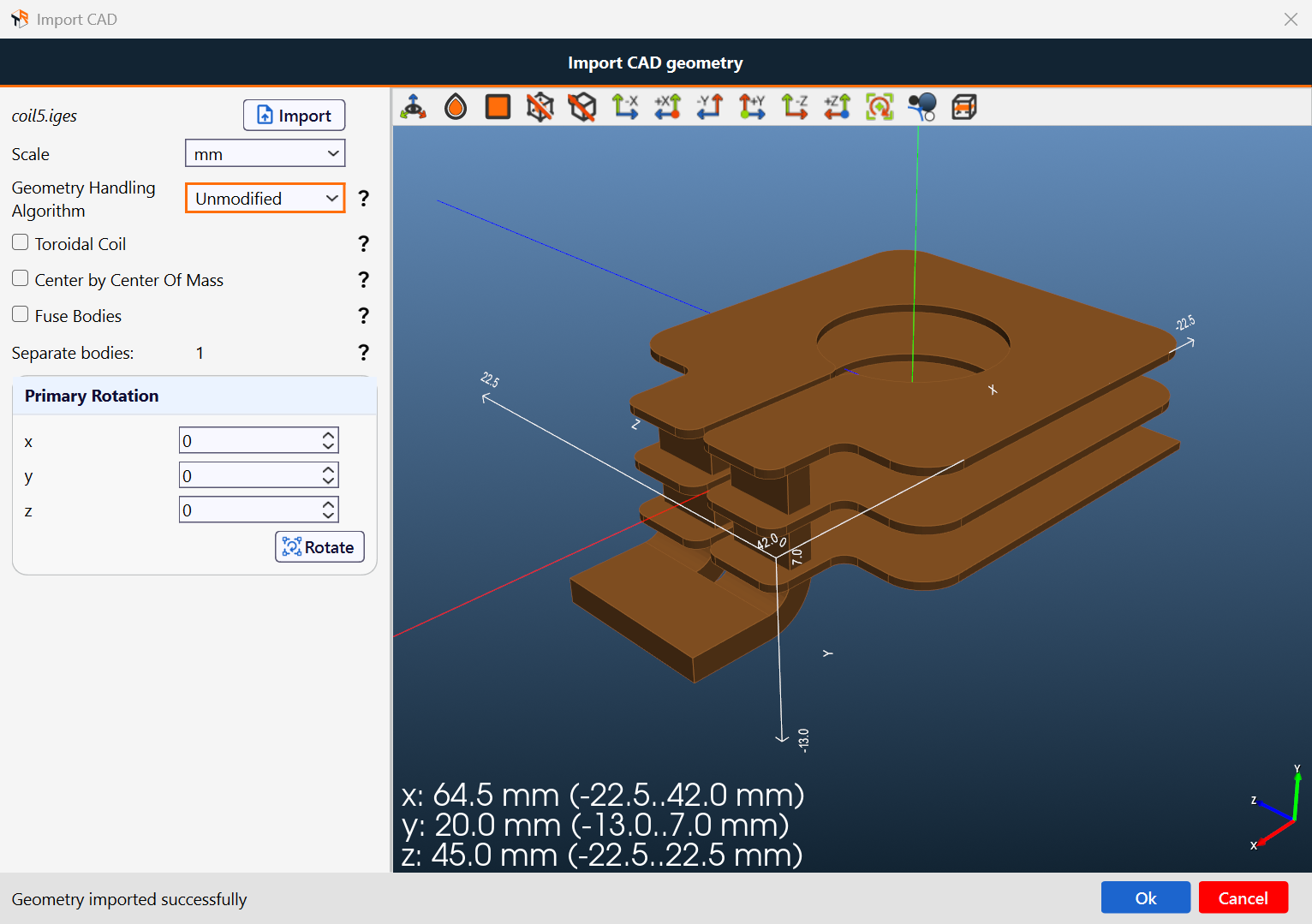Screen dimensions: 1312x924
Task: Set view direction to +Z
Action: point(837,107)
